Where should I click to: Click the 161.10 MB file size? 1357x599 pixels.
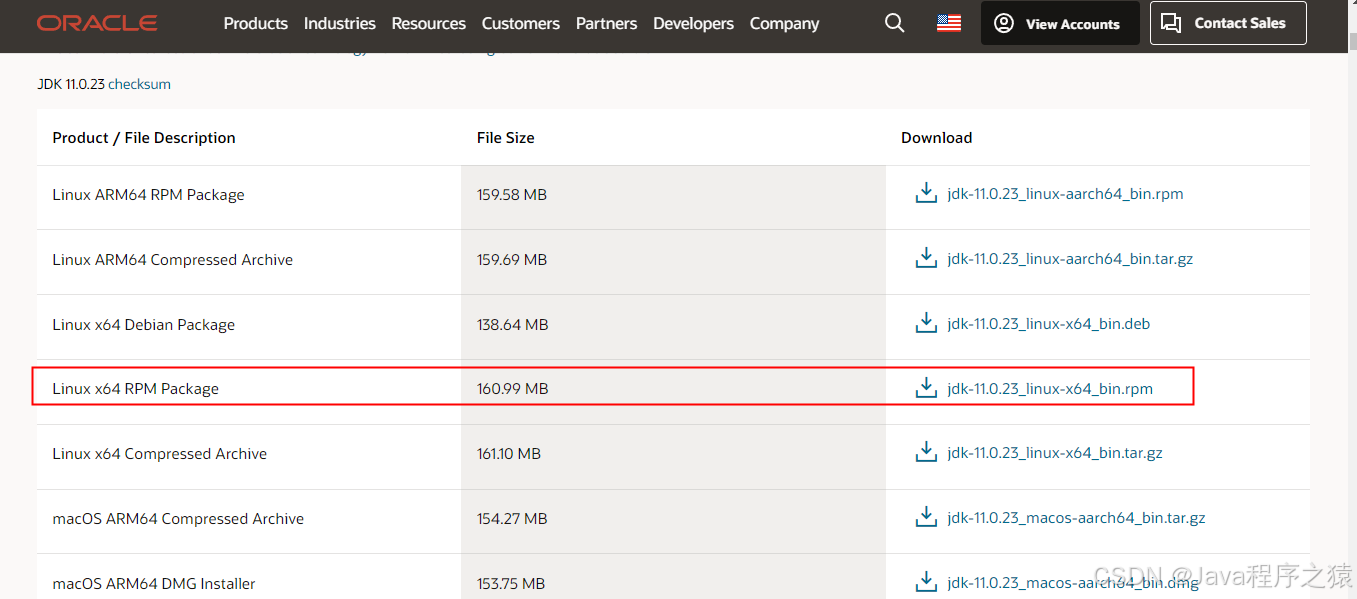tap(509, 454)
